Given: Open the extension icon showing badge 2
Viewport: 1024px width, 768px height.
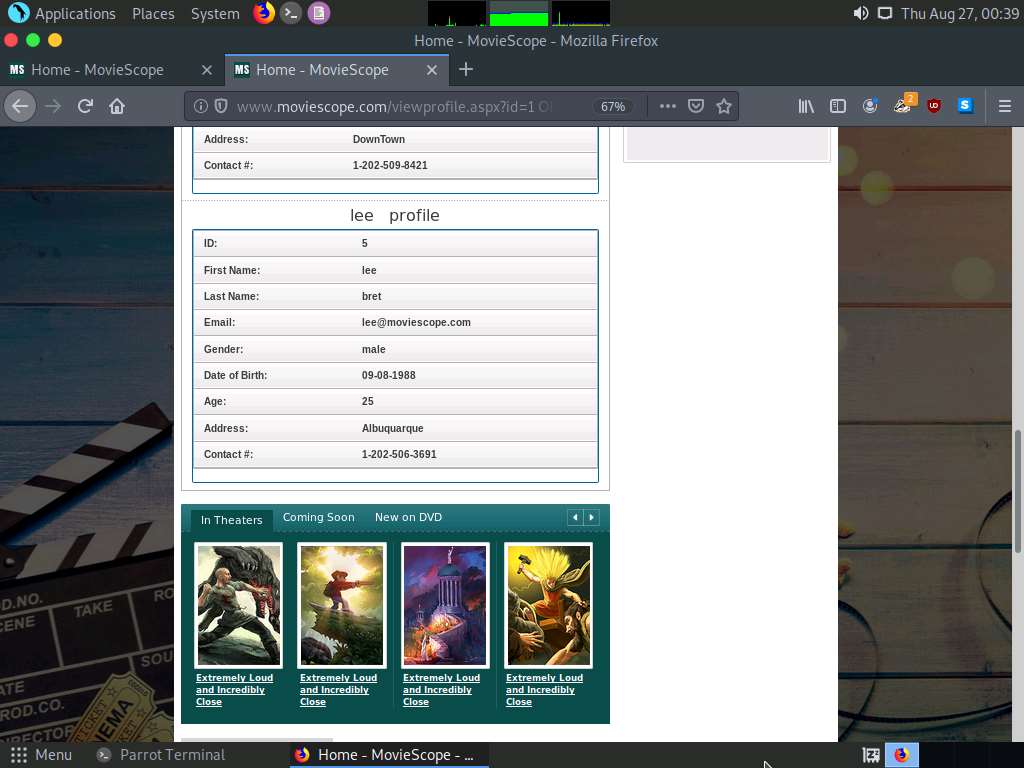Looking at the screenshot, I should tap(902, 106).
